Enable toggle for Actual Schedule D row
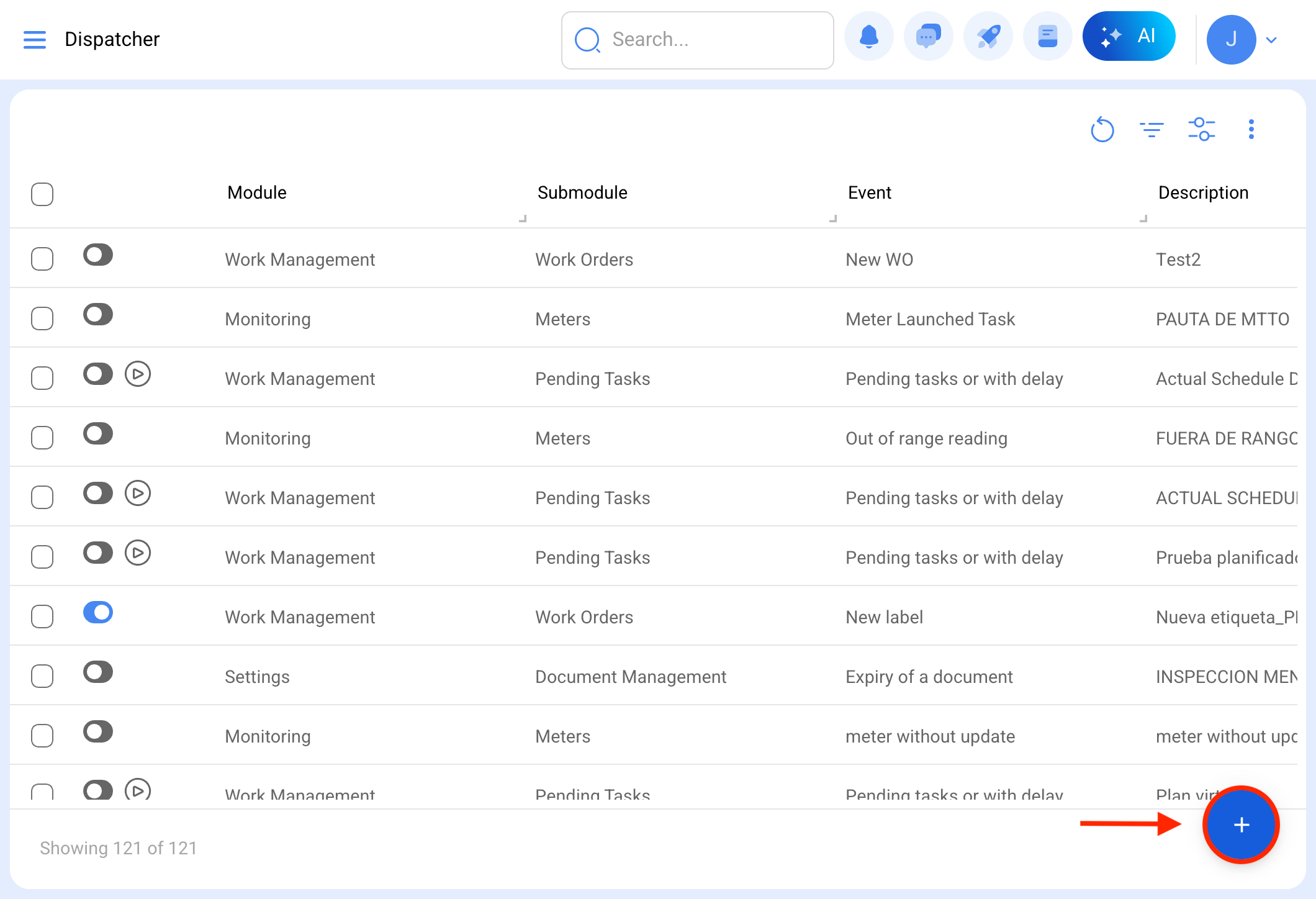Screen dimensions: 1316x899 click(98, 374)
